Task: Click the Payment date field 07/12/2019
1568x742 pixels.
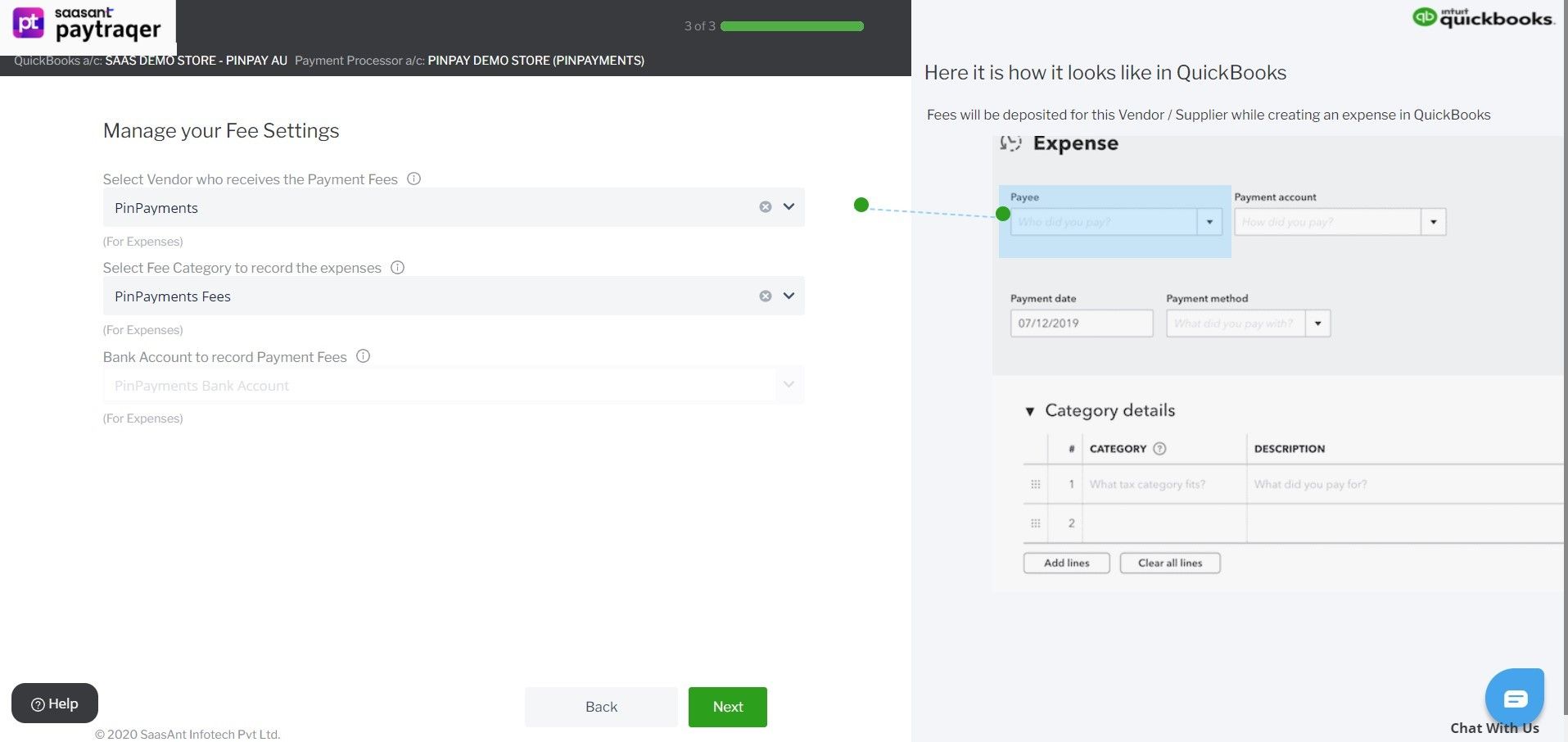Action: 1082,323
